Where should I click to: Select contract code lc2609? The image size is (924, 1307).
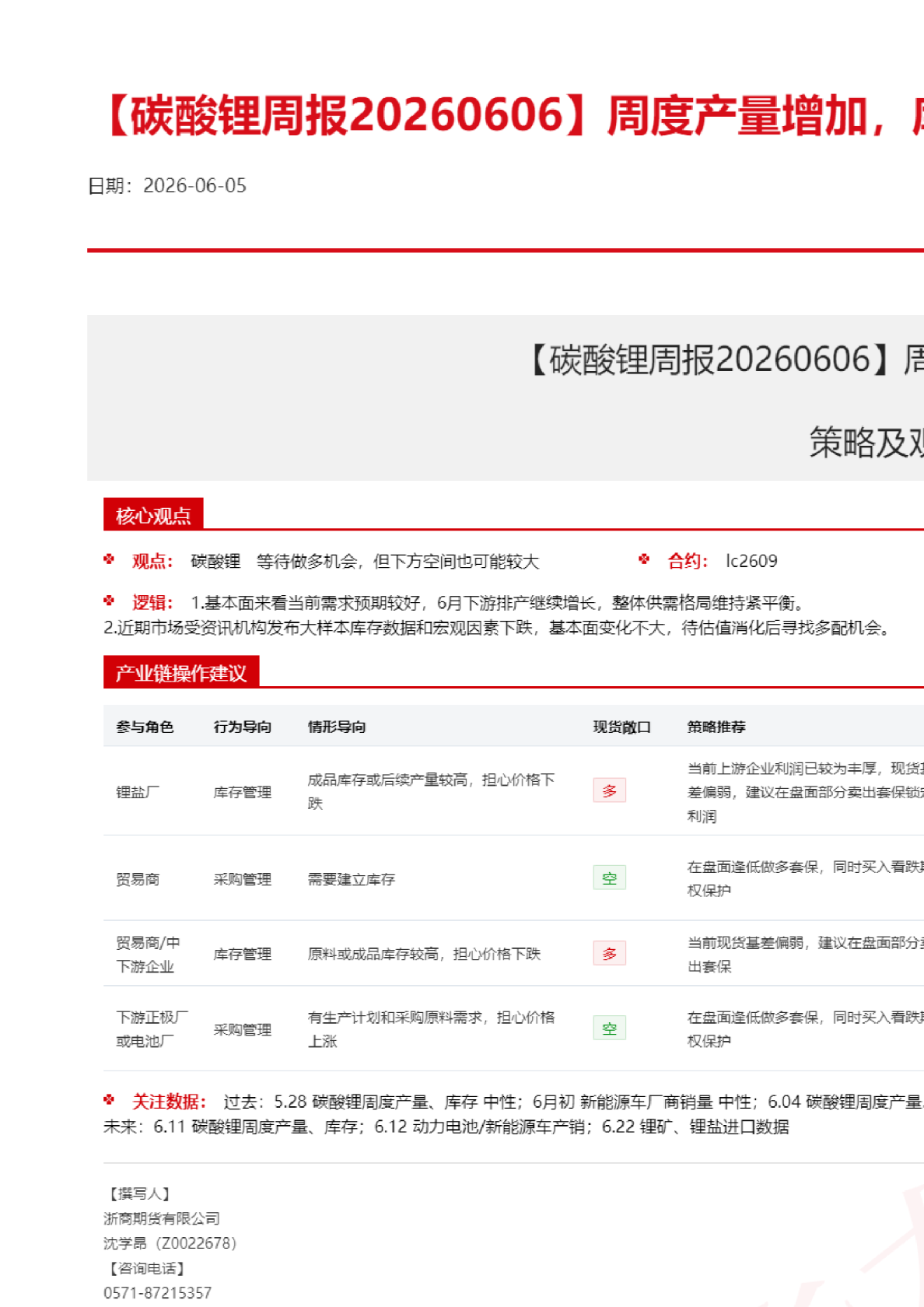coord(751,561)
